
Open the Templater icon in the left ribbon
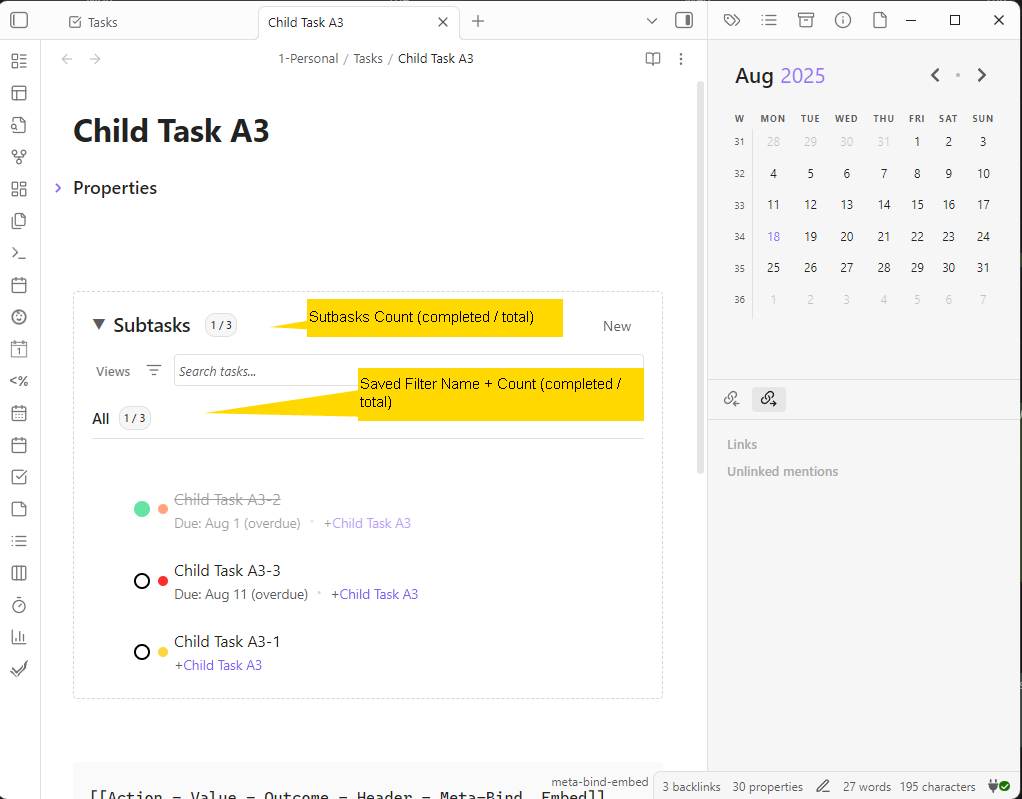pos(18,380)
